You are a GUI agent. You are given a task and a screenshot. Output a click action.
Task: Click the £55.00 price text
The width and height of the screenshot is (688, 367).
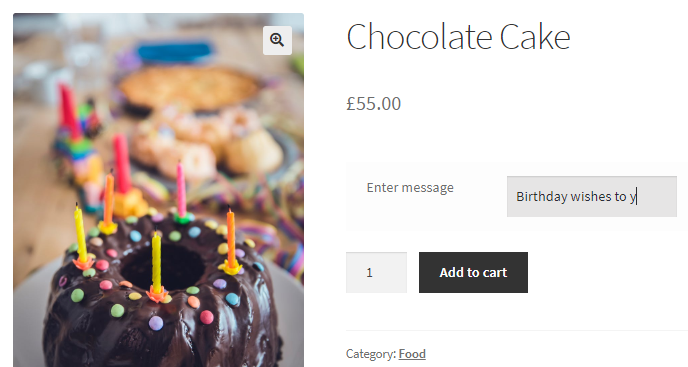[x=373, y=104]
